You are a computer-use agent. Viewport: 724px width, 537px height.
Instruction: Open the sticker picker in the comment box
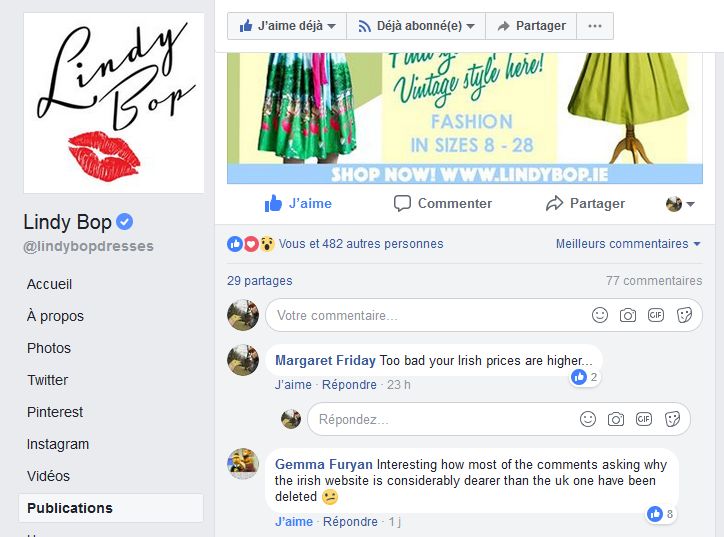pos(684,315)
